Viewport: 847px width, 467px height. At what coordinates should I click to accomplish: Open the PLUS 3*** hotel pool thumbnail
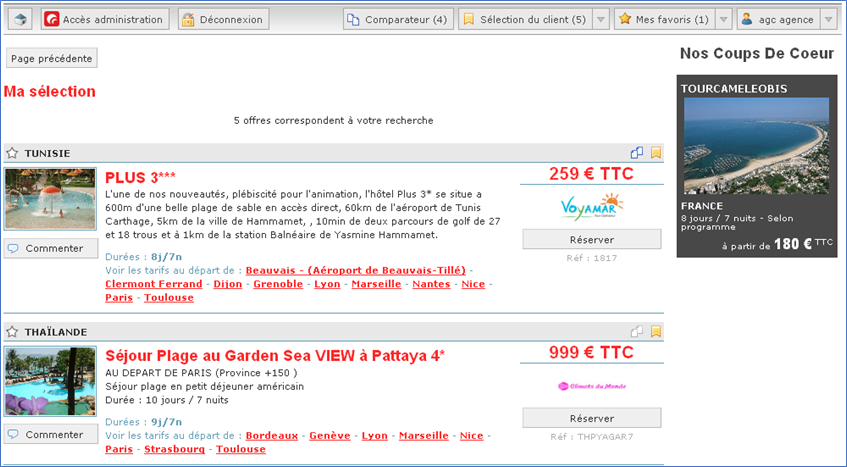(50, 200)
